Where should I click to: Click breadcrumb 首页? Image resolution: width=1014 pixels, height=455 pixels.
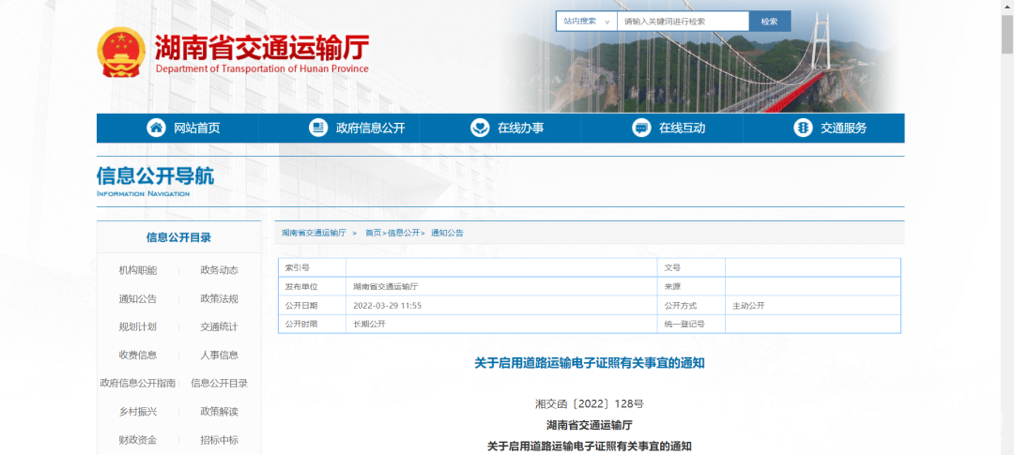pyautogui.click(x=372, y=233)
